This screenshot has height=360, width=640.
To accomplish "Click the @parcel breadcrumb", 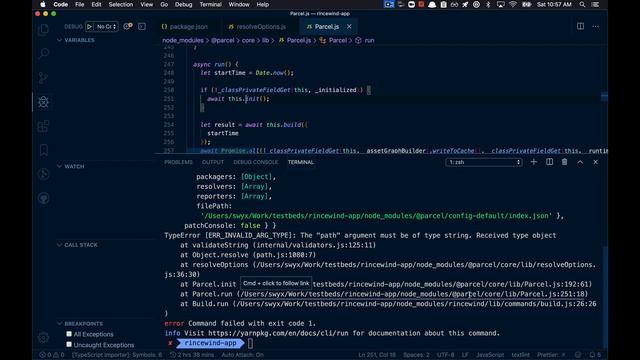I will [222, 40].
